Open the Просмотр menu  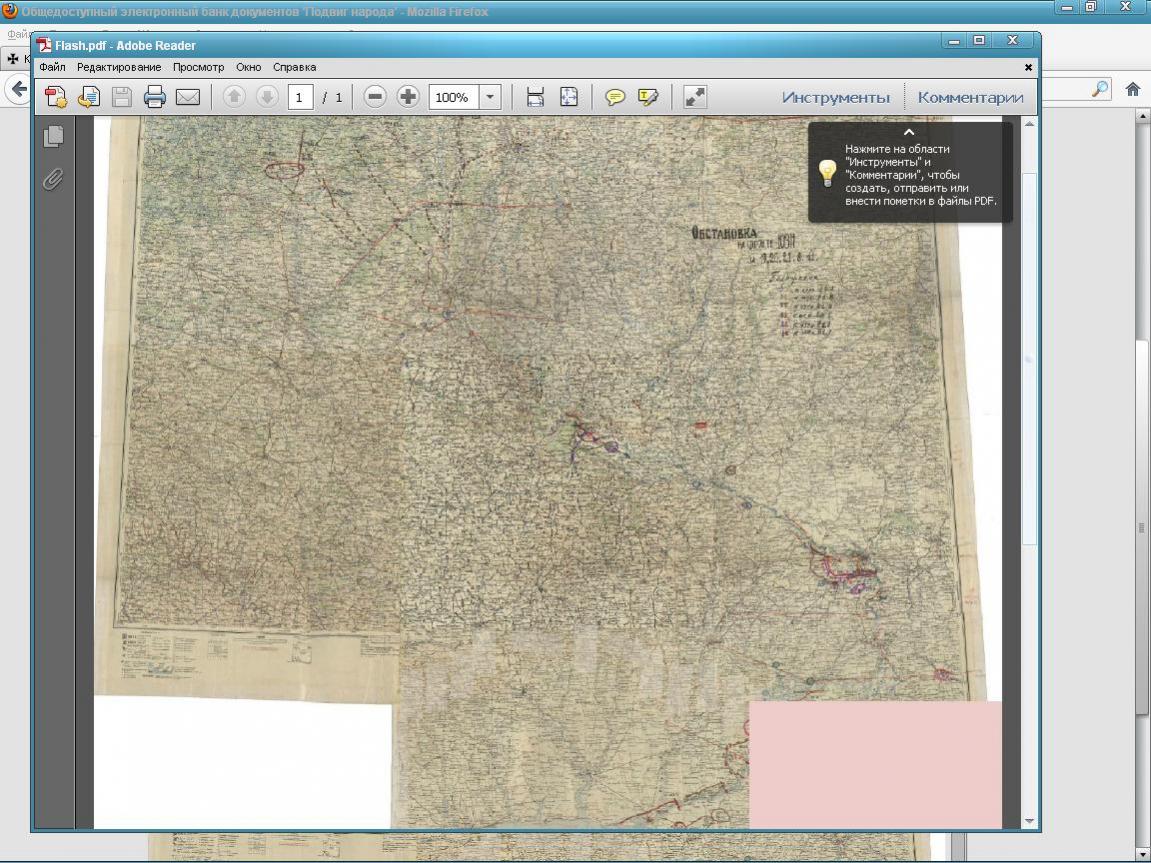198,67
